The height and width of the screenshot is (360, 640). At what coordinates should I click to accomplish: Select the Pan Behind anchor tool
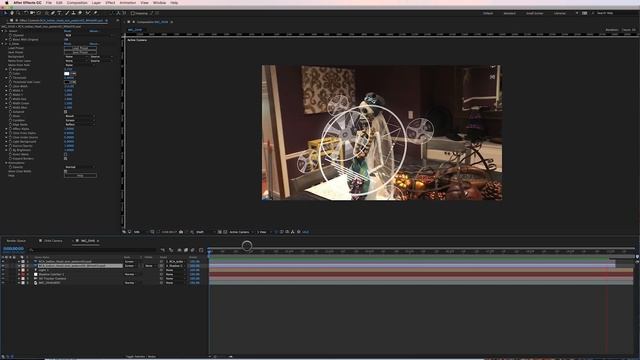tap(39, 13)
